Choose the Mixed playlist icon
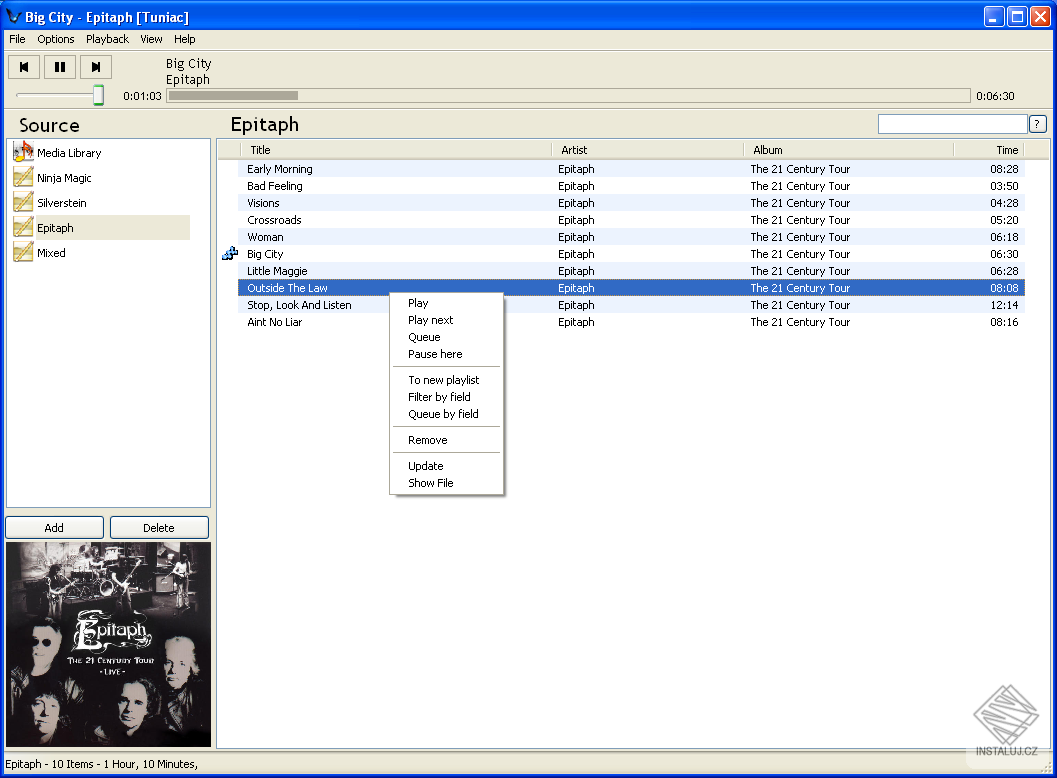 tap(24, 252)
